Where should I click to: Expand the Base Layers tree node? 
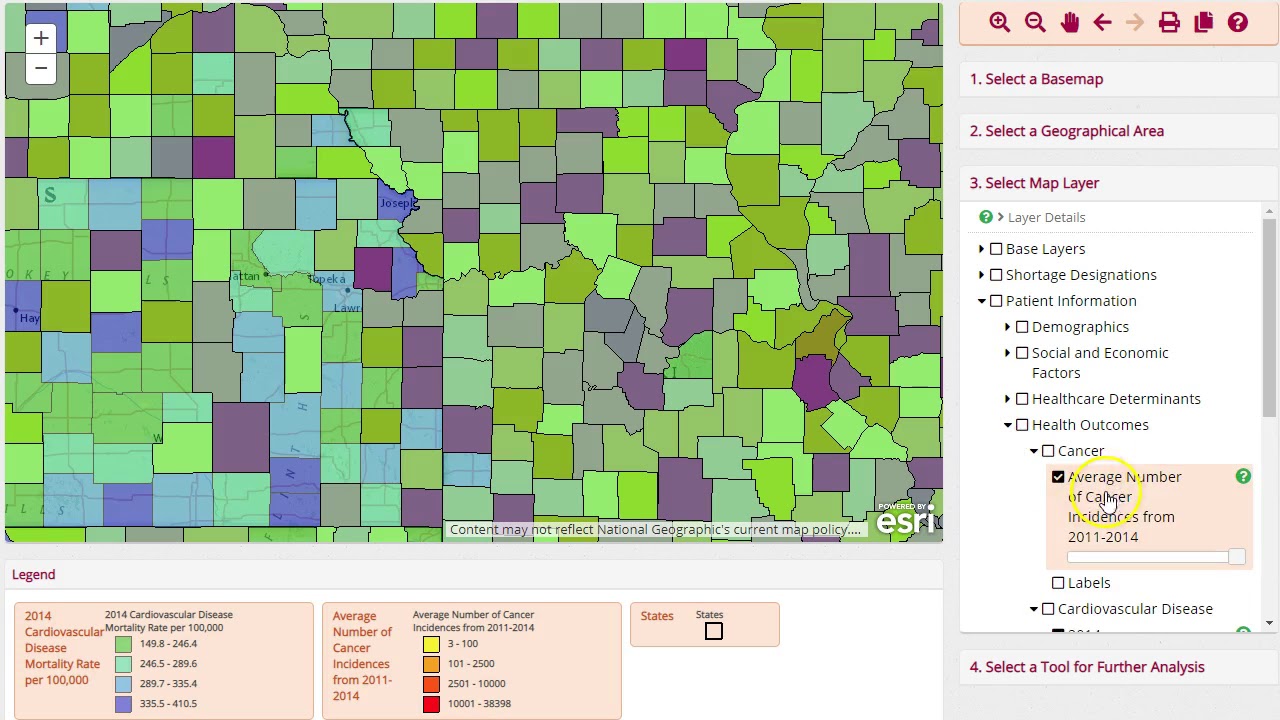982,249
